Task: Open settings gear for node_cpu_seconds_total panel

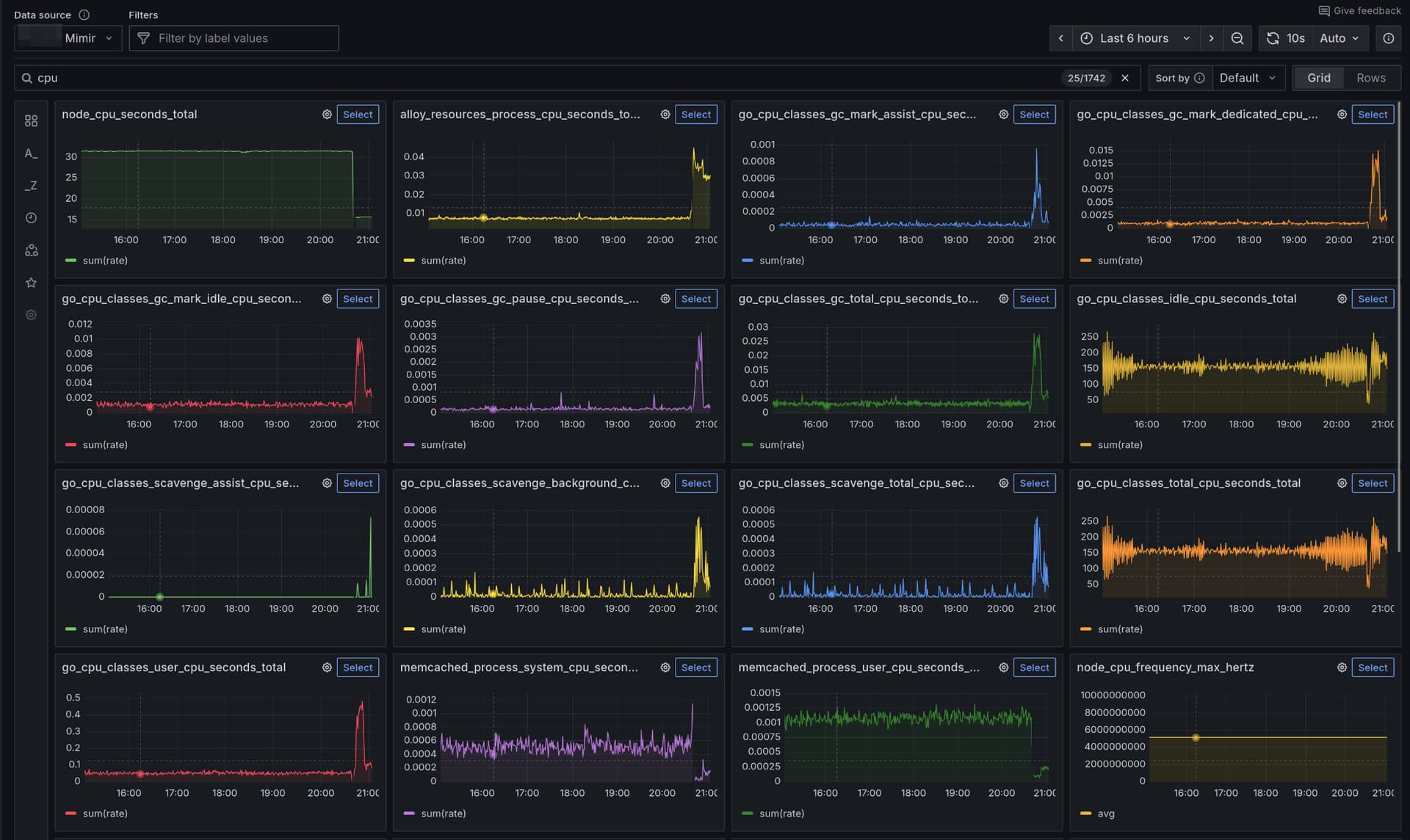Action: (327, 115)
